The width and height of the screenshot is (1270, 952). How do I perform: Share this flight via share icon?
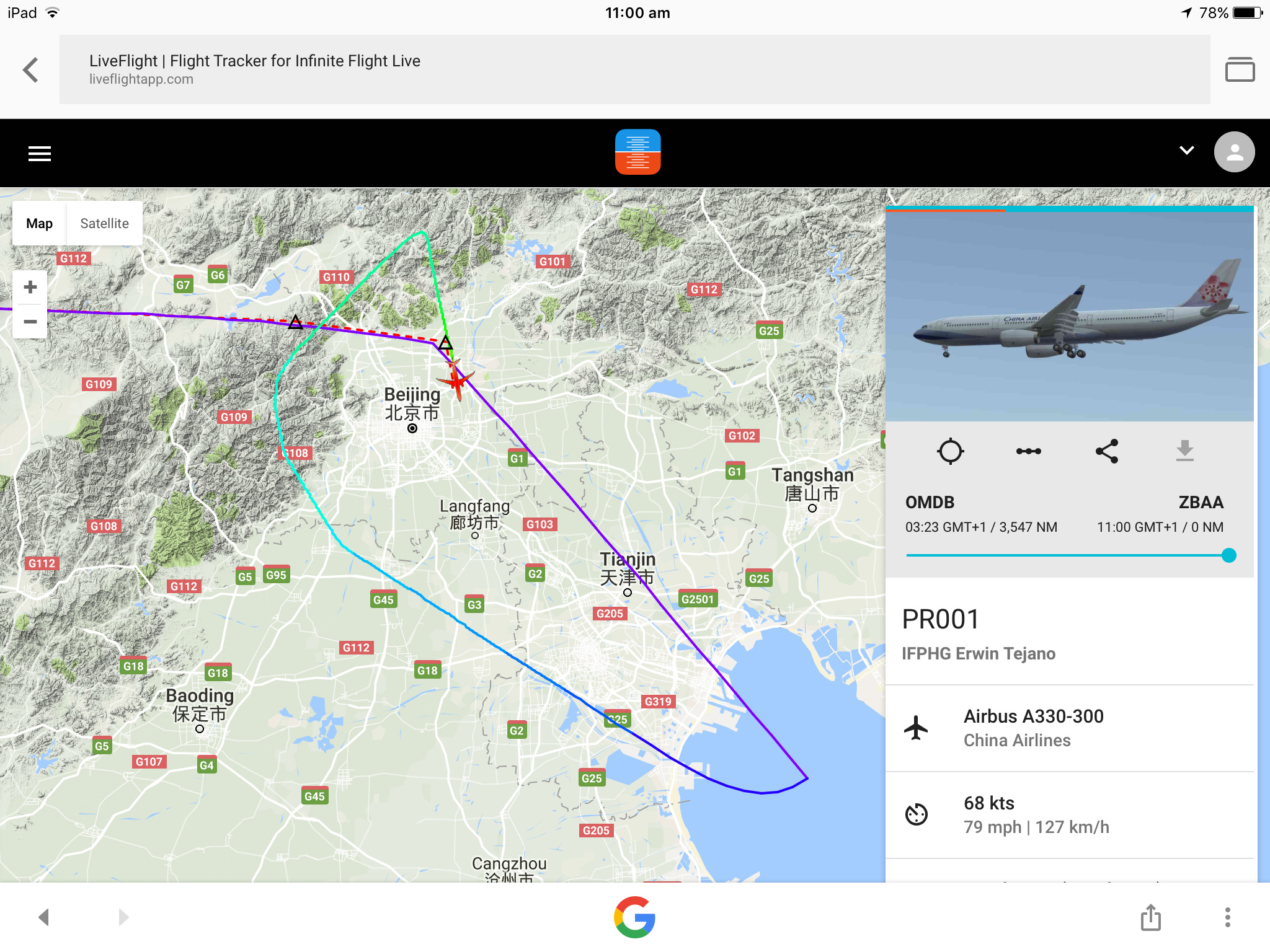click(x=1107, y=451)
